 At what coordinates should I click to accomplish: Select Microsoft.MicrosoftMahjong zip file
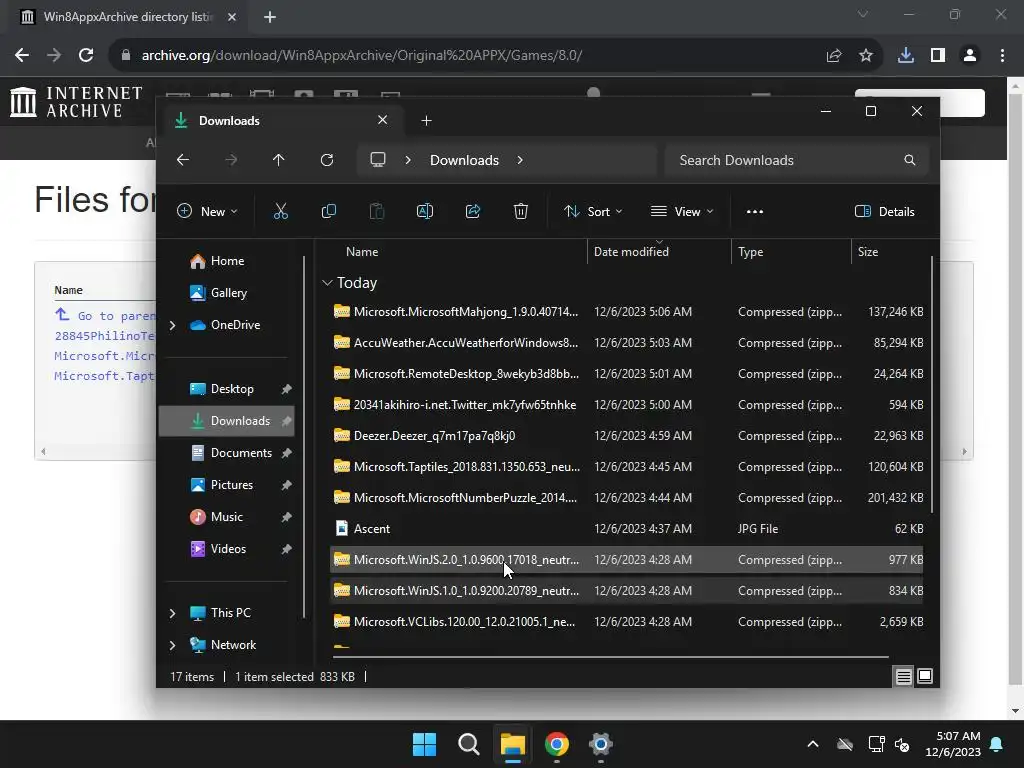click(x=626, y=312)
